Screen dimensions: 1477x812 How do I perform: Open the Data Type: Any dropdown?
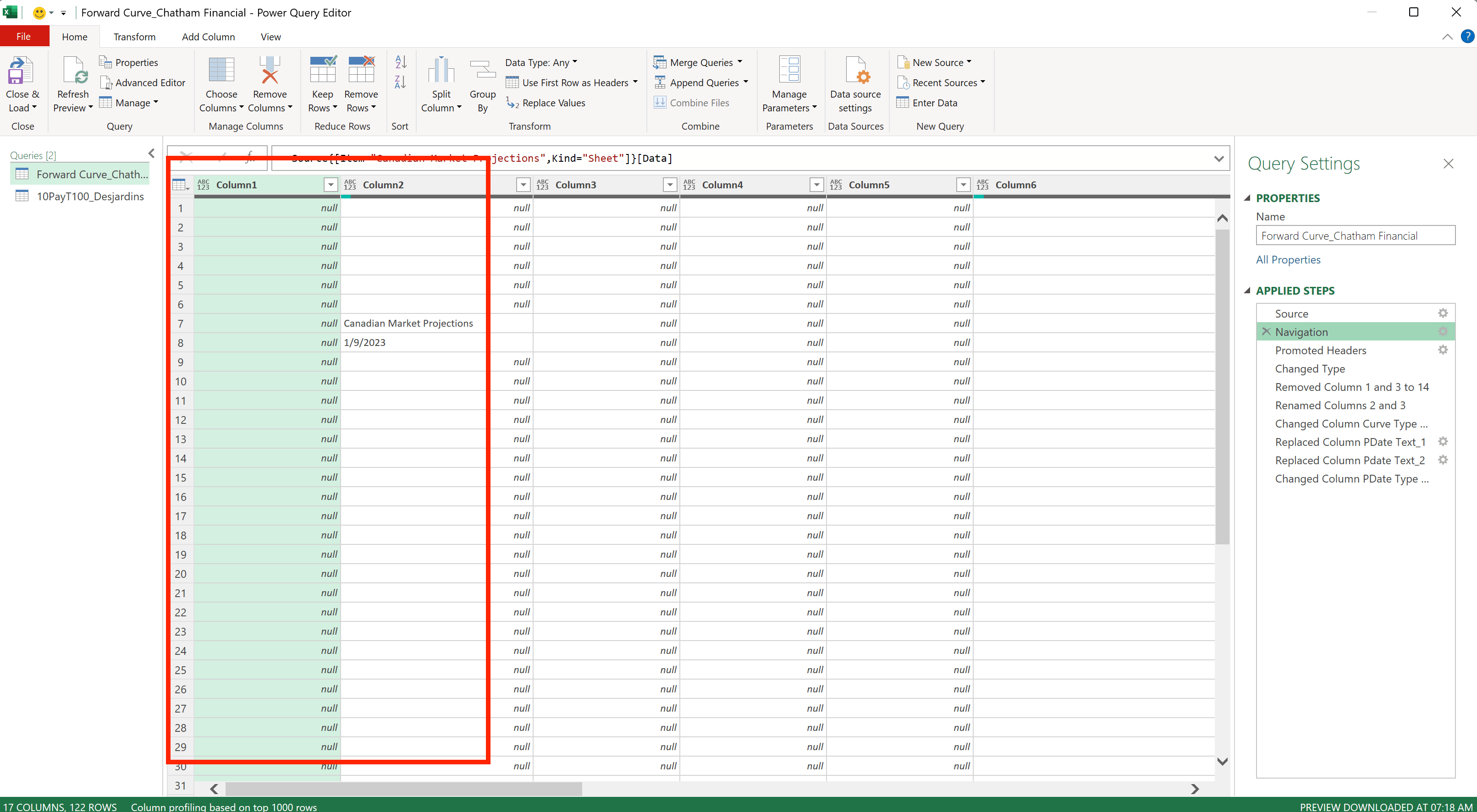[541, 62]
